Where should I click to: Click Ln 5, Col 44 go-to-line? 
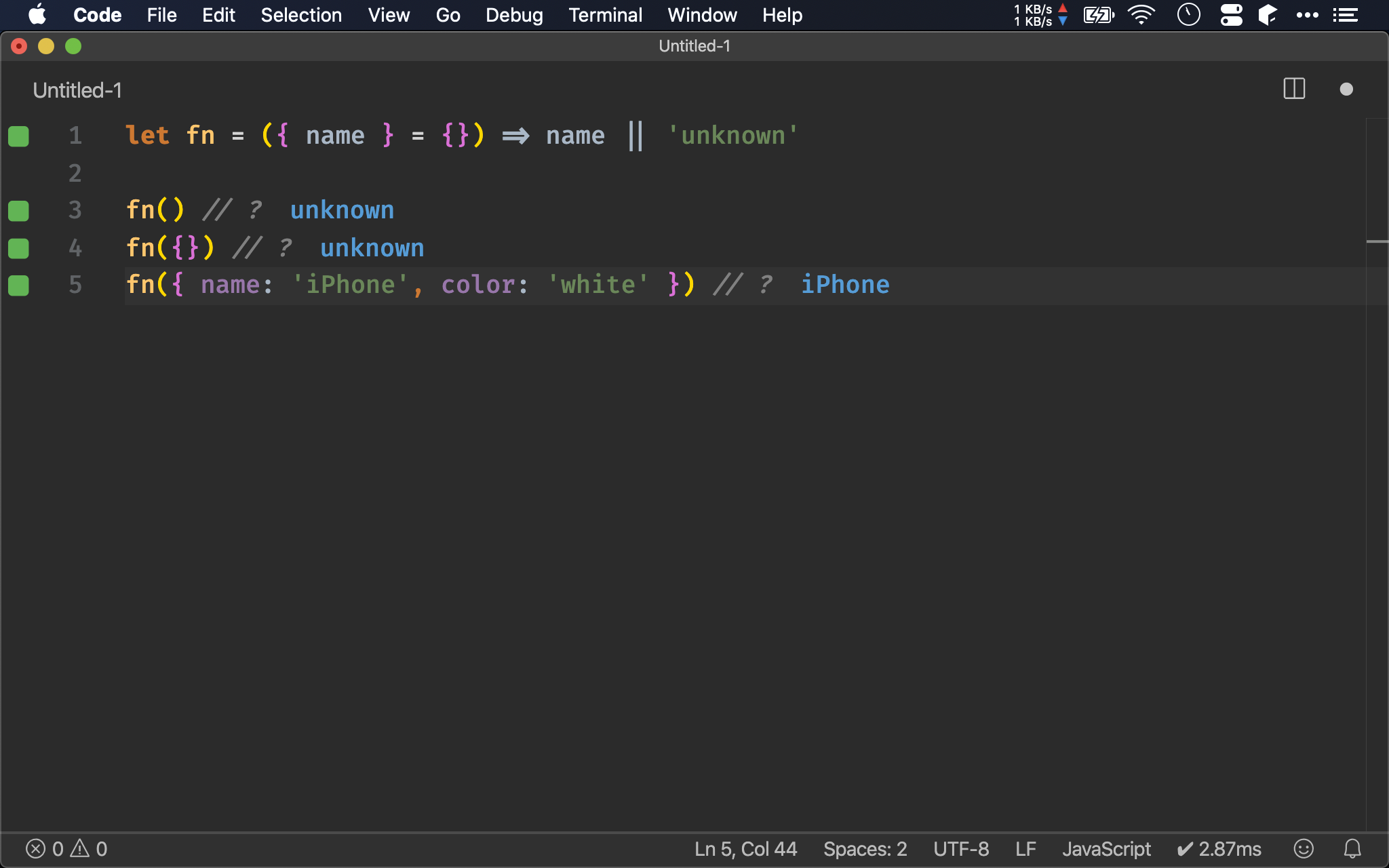click(745, 848)
